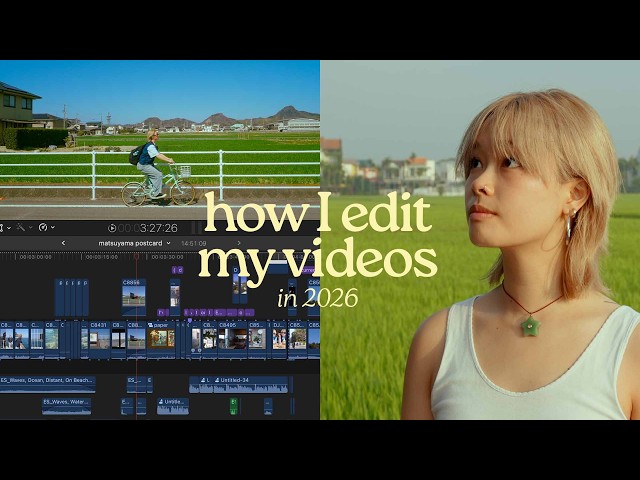Select the paper compound clip
The width and height of the screenshot is (640, 480).
(x=161, y=340)
